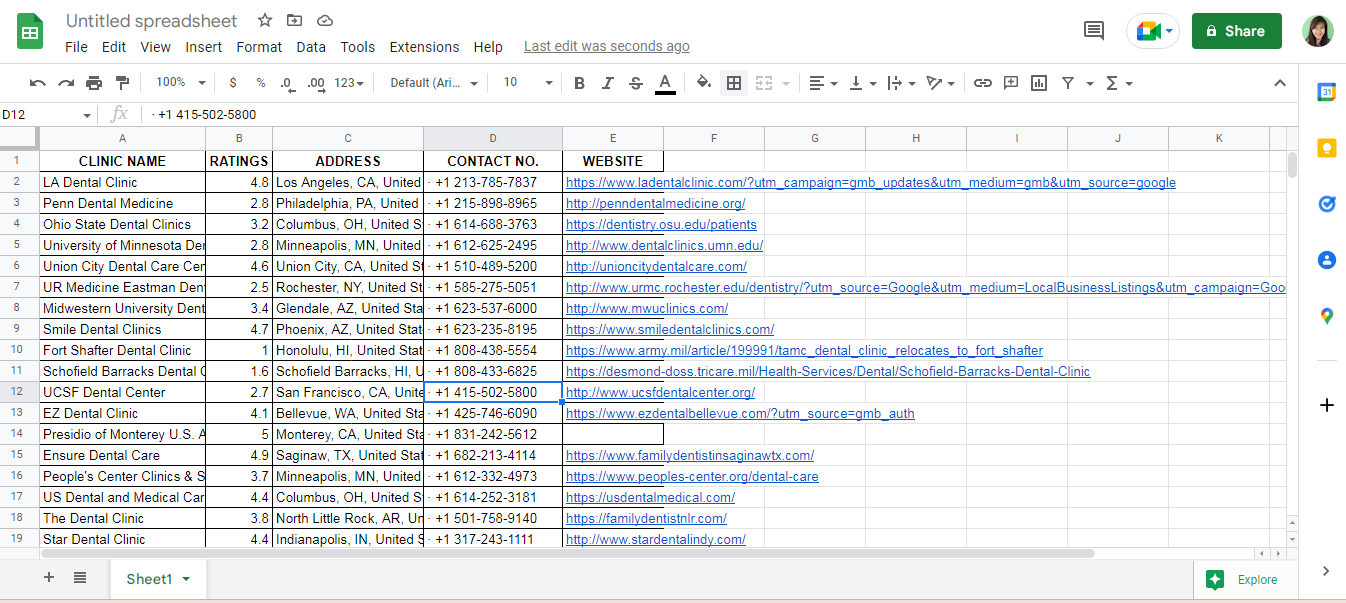Open fill color picker
Image resolution: width=1346 pixels, height=603 pixels.
[x=704, y=83]
